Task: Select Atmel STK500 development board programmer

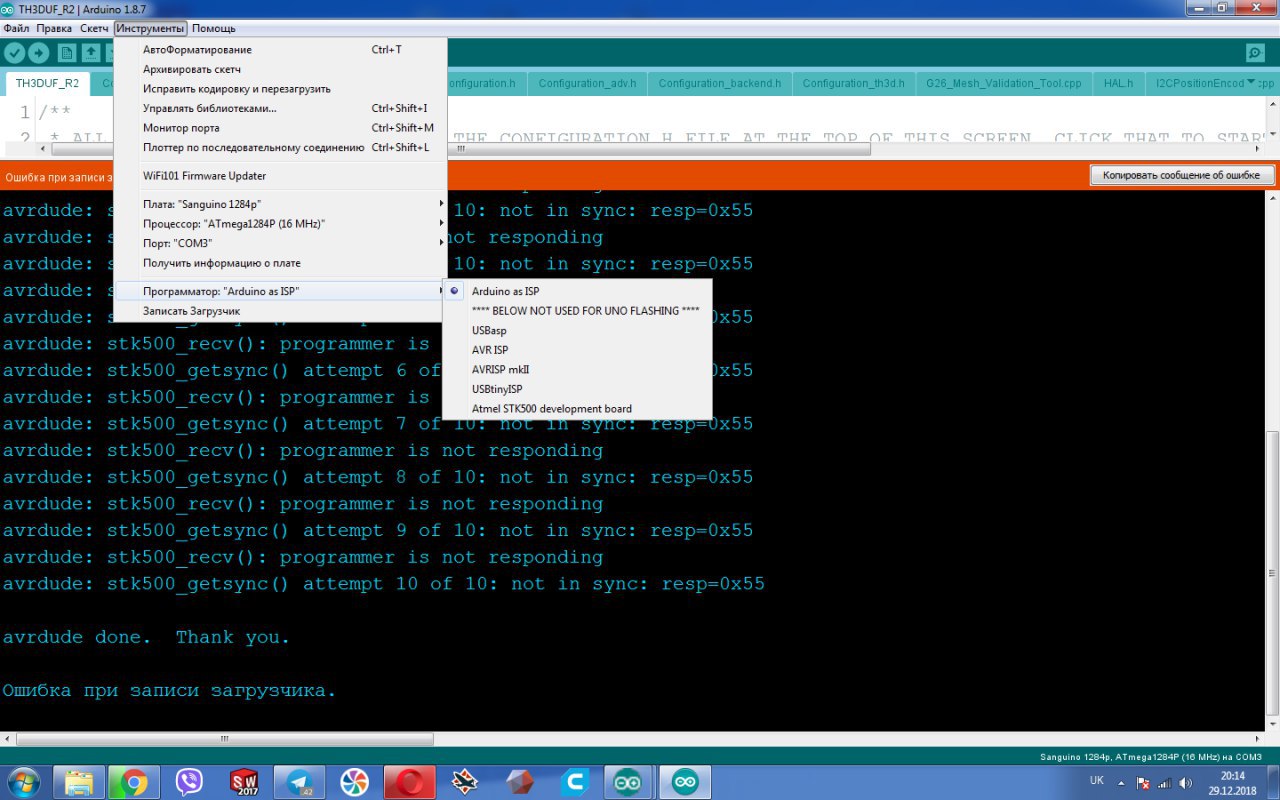Action: [577, 408]
